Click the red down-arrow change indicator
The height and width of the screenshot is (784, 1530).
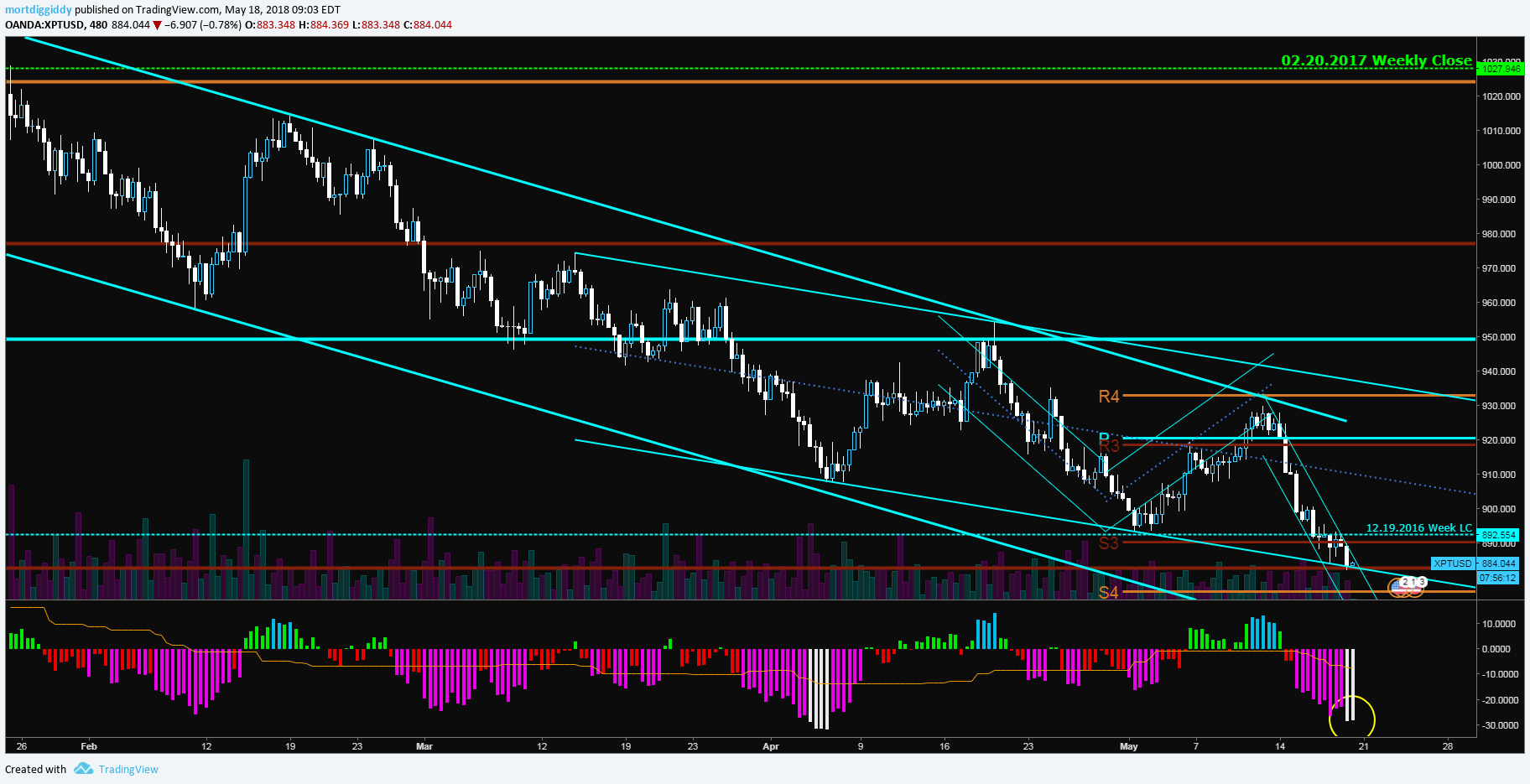pos(157,25)
